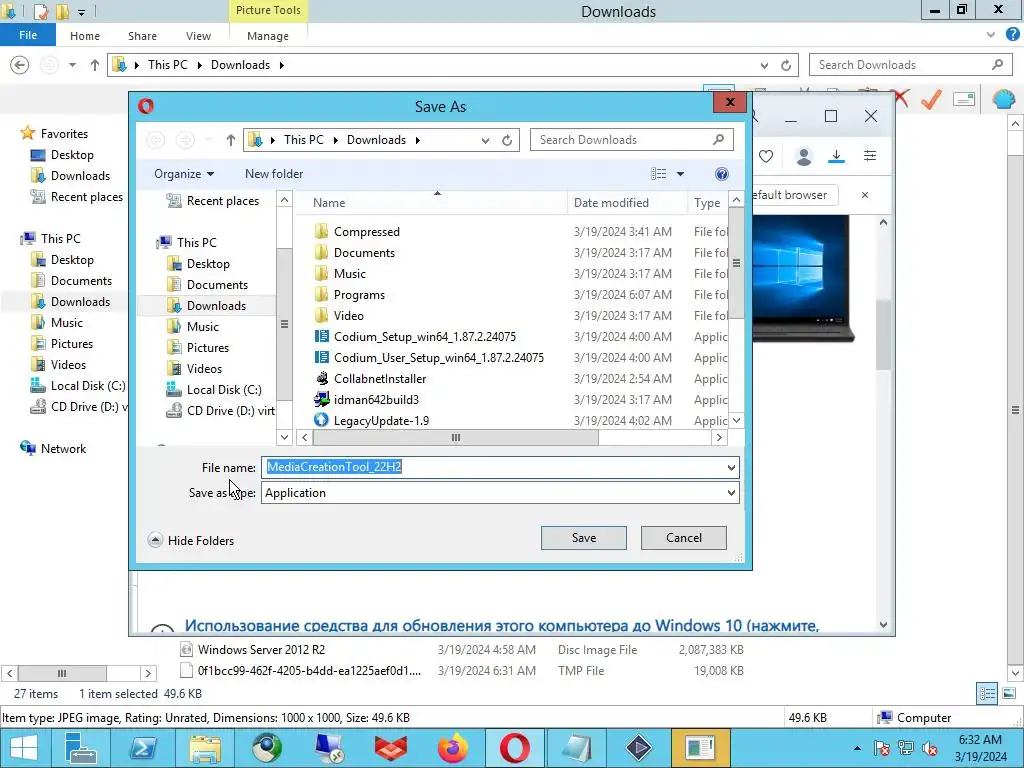Open Server Manager in taskbar
This screenshot has width=1024, height=768.
pos(81,748)
